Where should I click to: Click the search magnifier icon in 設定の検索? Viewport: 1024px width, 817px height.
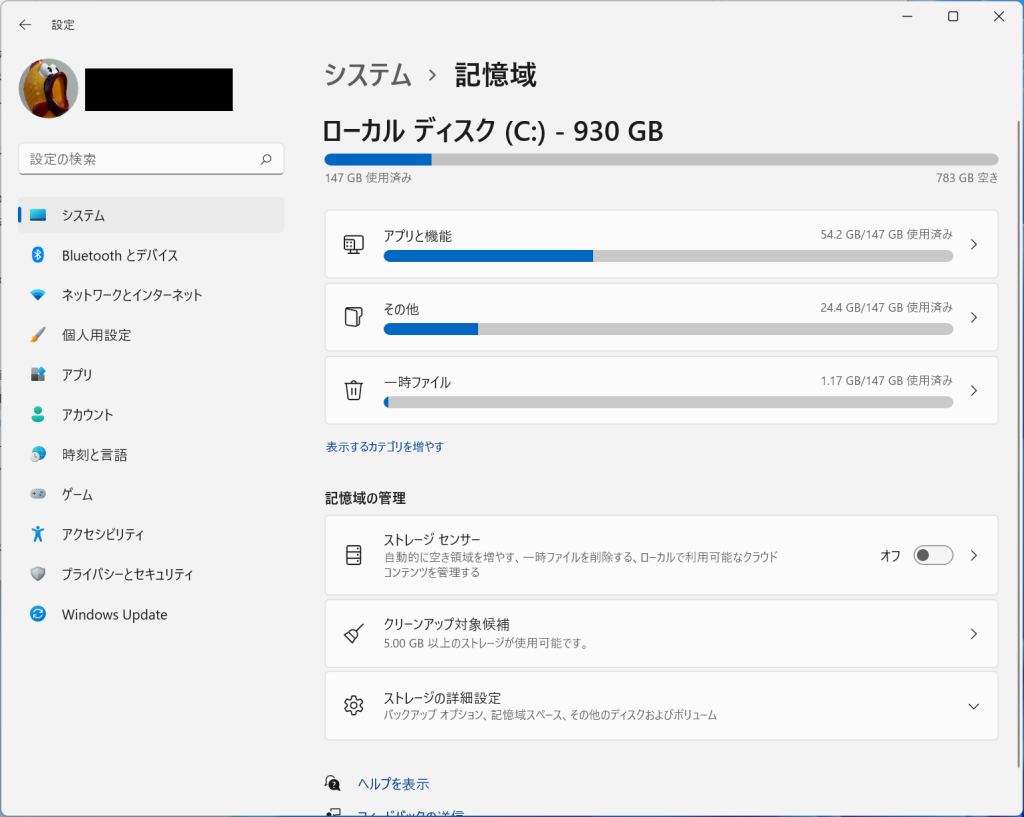pyautogui.click(x=266, y=159)
